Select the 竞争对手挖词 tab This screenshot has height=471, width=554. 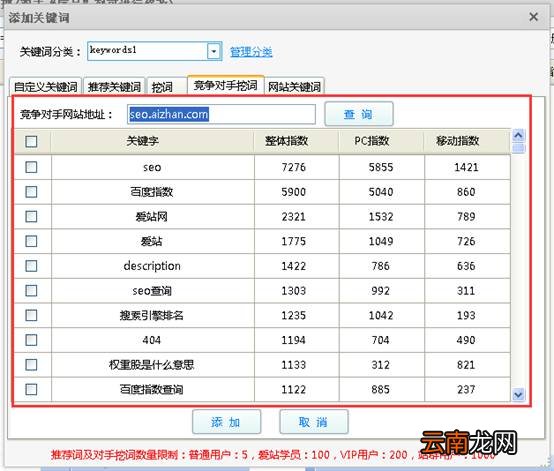[225, 85]
